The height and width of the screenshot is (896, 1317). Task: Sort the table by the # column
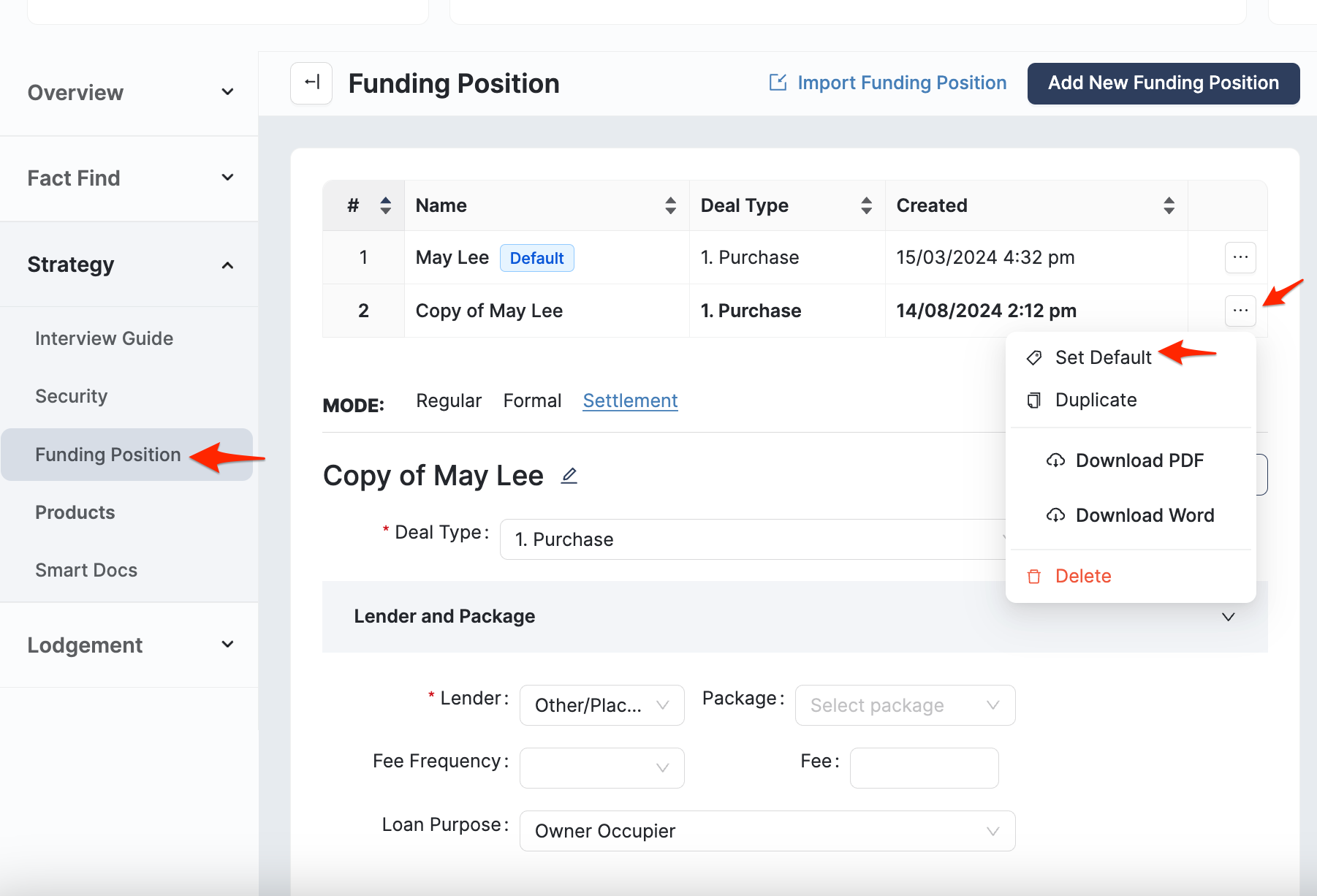(385, 205)
